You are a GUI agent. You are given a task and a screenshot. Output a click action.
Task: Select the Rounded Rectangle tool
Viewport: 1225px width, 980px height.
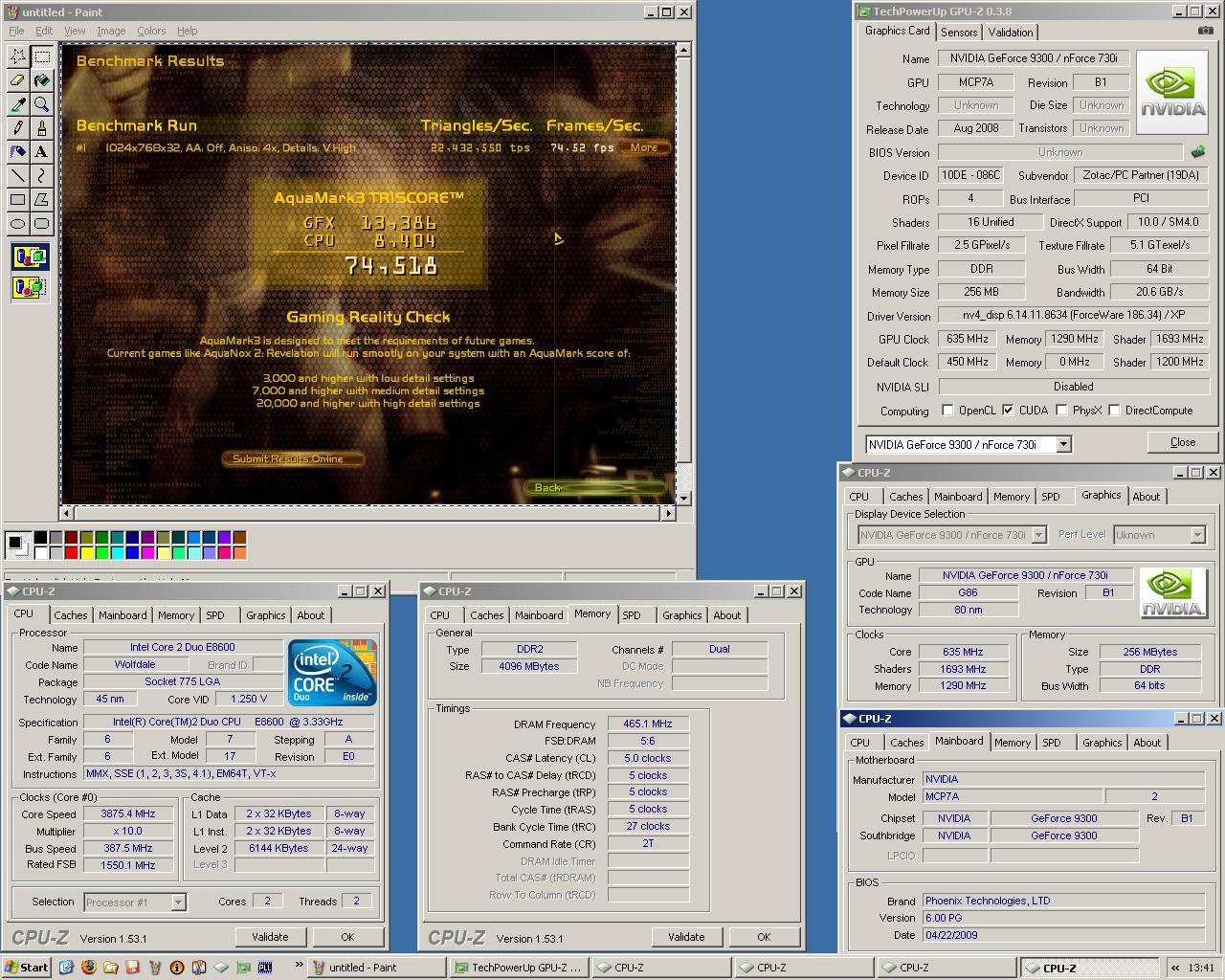[42, 223]
